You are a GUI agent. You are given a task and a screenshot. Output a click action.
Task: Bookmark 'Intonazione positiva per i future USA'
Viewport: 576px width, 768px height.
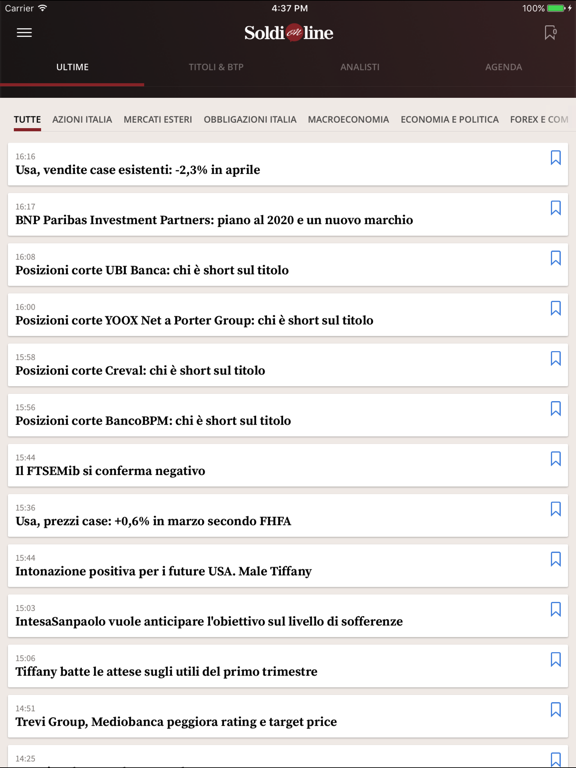pyautogui.click(x=555, y=559)
